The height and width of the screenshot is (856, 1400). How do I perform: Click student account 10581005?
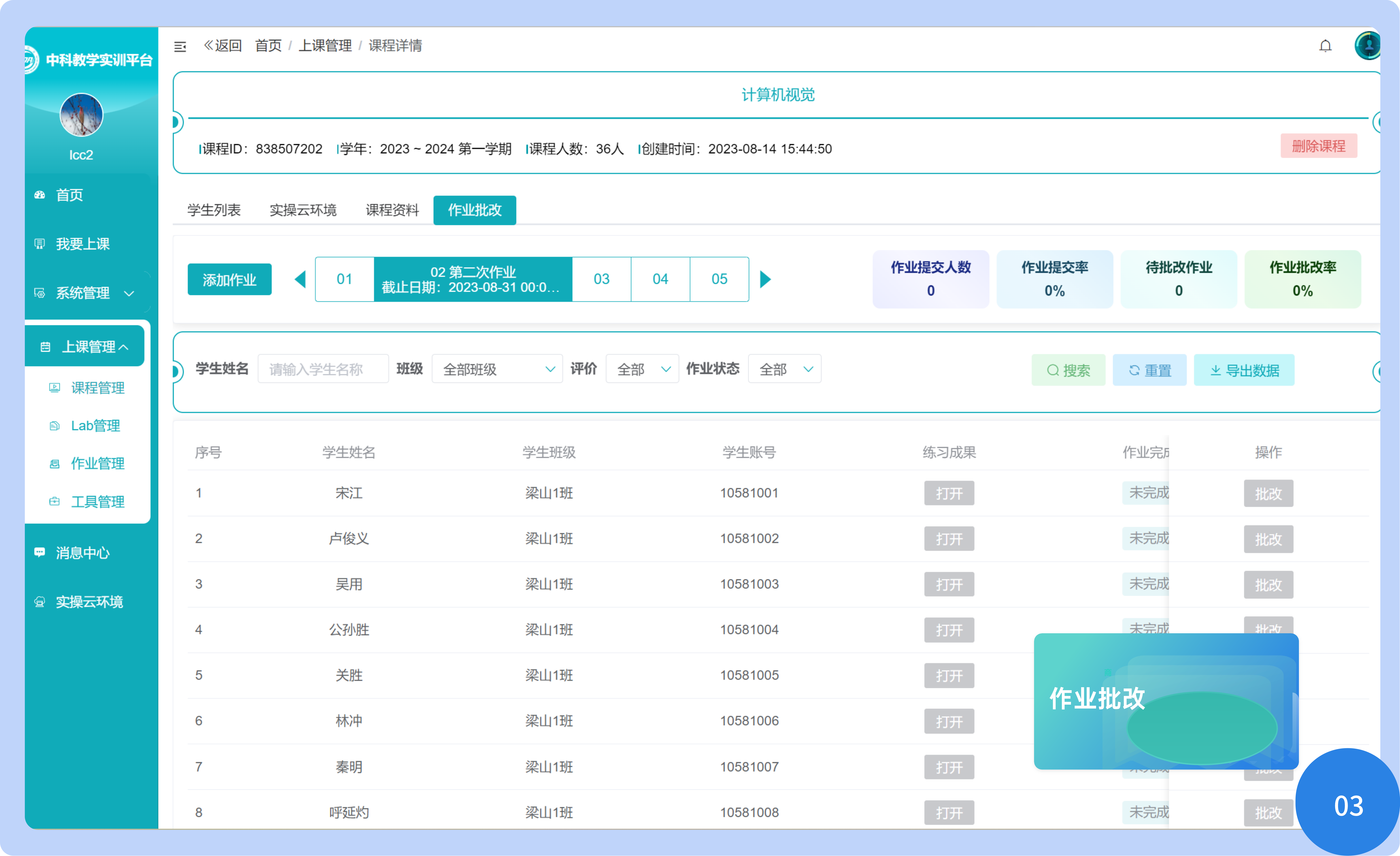(749, 675)
